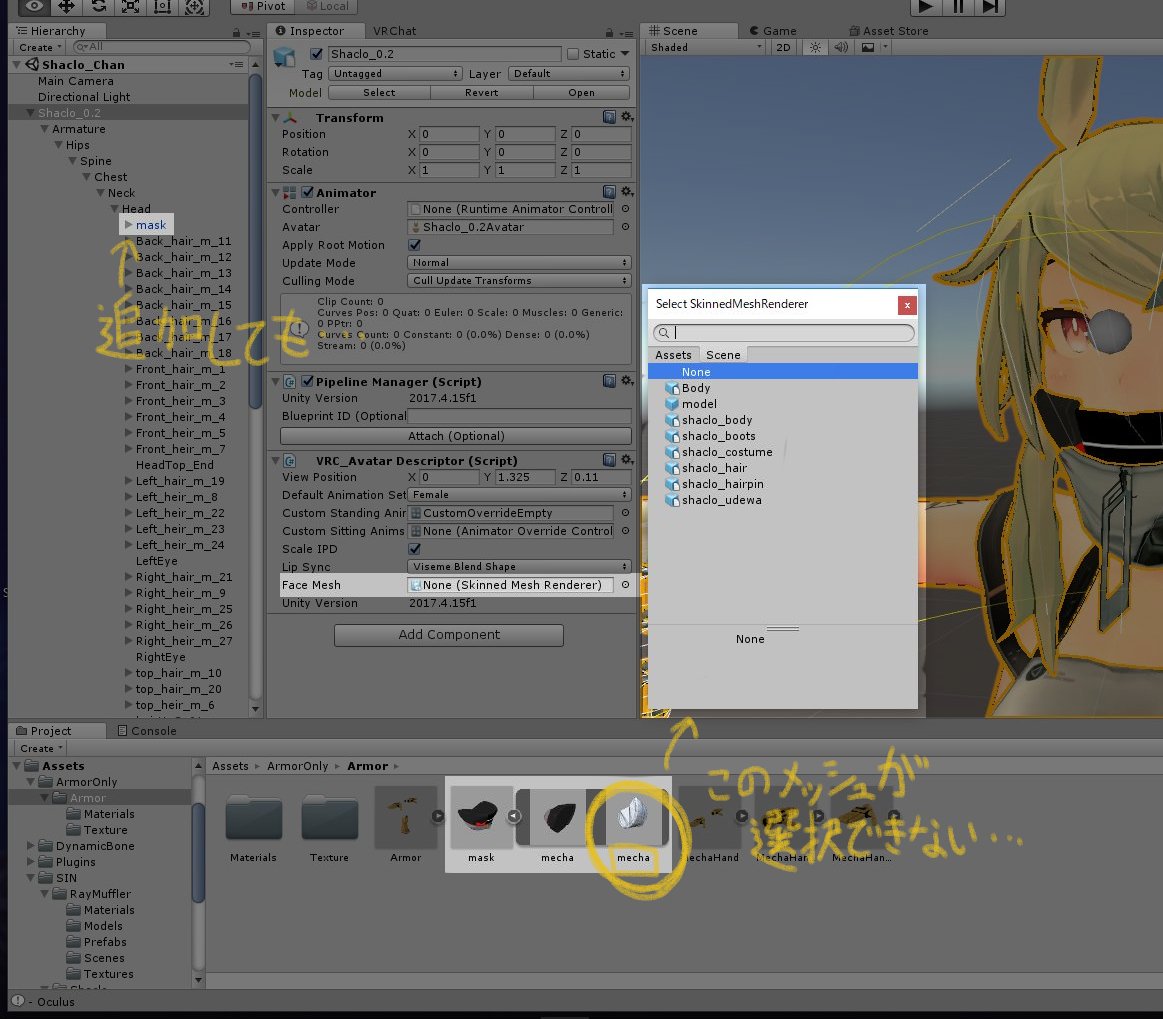The image size is (1163, 1019).
Task: Select the Move tool in toolbar
Action: tap(66, 7)
